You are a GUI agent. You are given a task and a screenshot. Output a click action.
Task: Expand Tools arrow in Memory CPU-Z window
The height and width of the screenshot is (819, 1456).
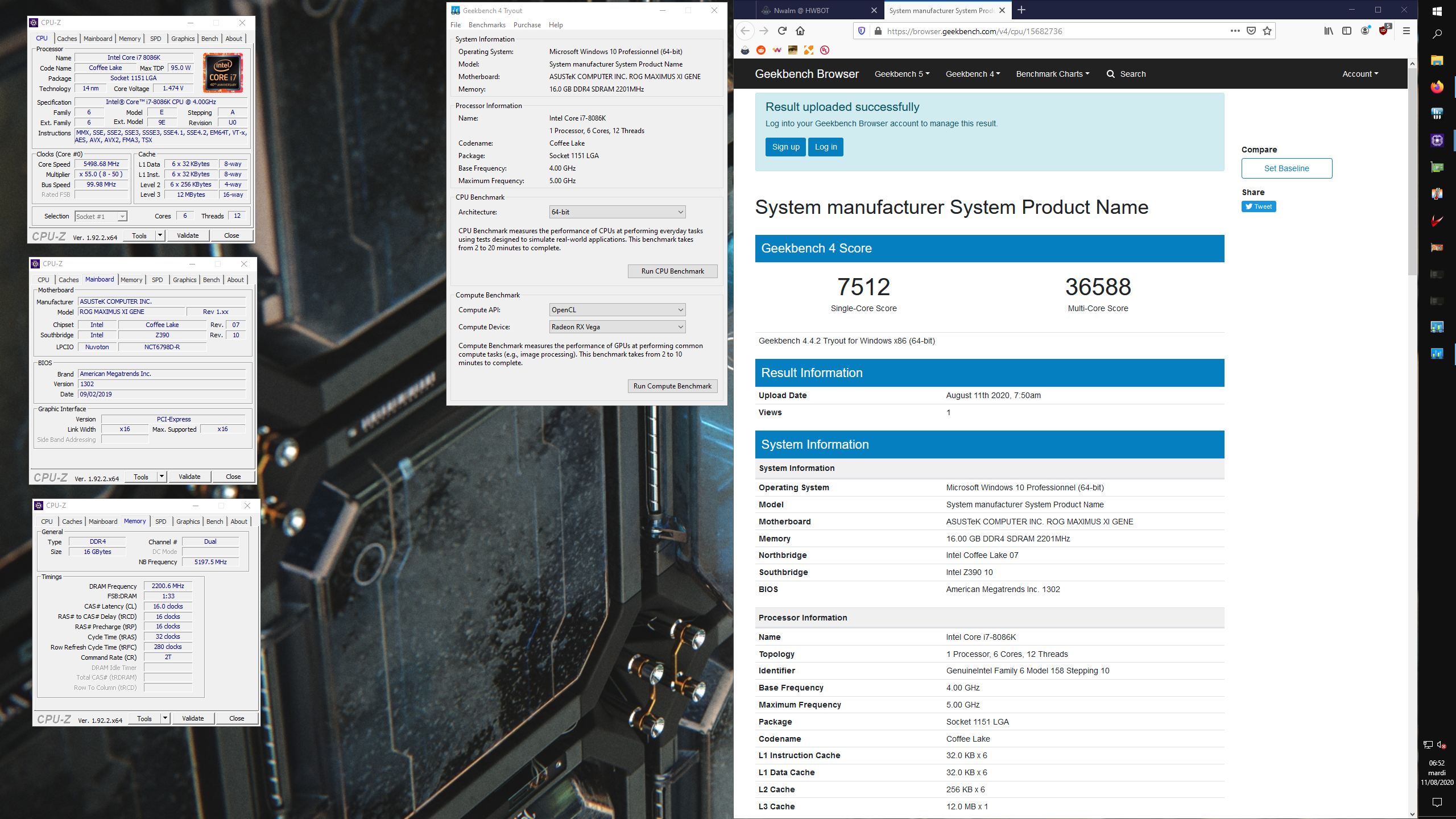[x=166, y=718]
